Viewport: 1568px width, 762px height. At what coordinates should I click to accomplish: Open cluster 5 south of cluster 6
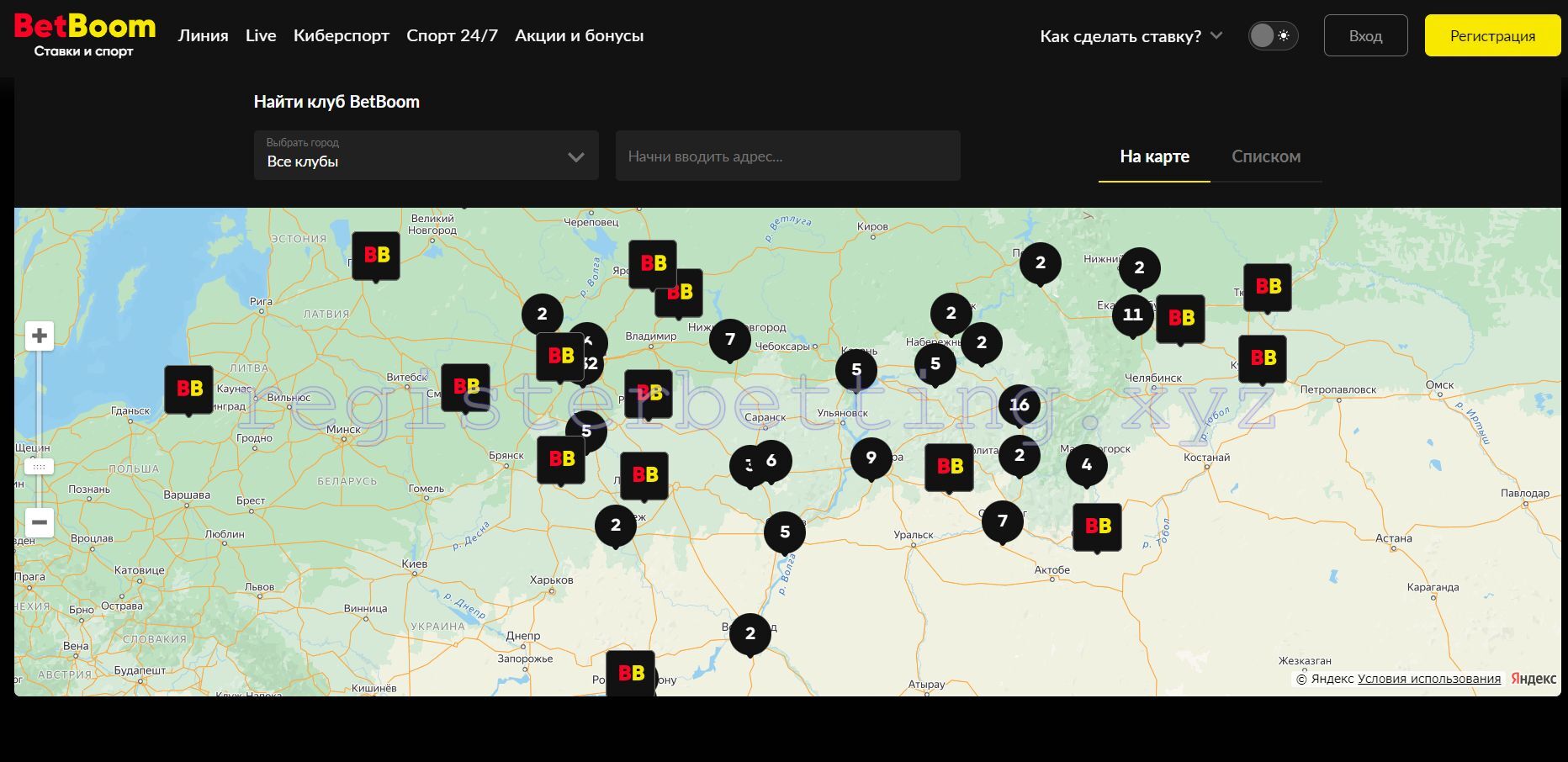[x=785, y=532]
